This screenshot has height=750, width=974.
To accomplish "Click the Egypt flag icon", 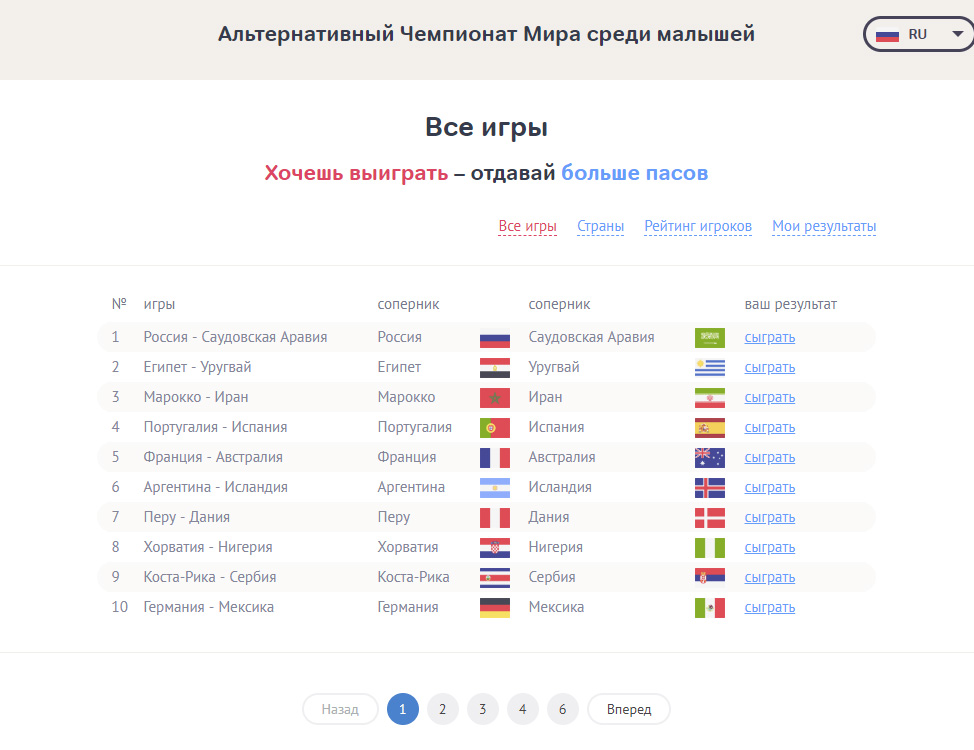I will 494,368.
